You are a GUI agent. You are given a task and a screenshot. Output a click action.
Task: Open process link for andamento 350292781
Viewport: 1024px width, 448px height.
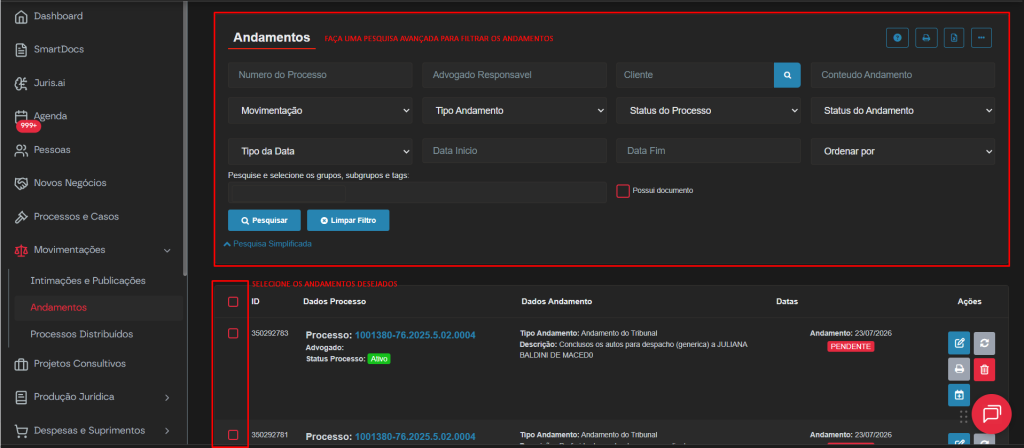tap(415, 436)
